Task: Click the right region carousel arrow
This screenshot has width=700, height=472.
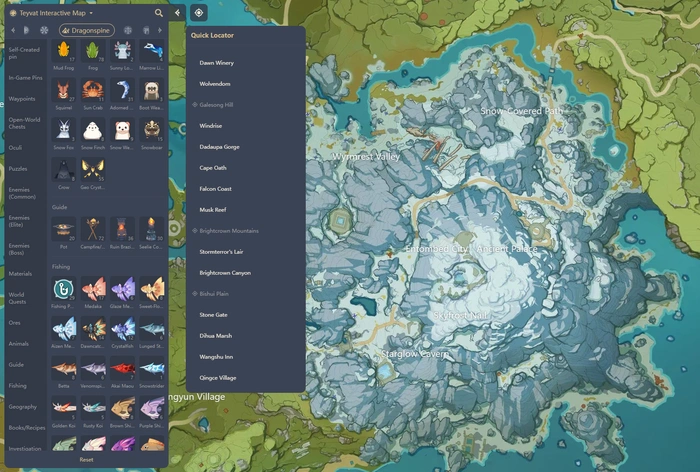Action: [160, 30]
